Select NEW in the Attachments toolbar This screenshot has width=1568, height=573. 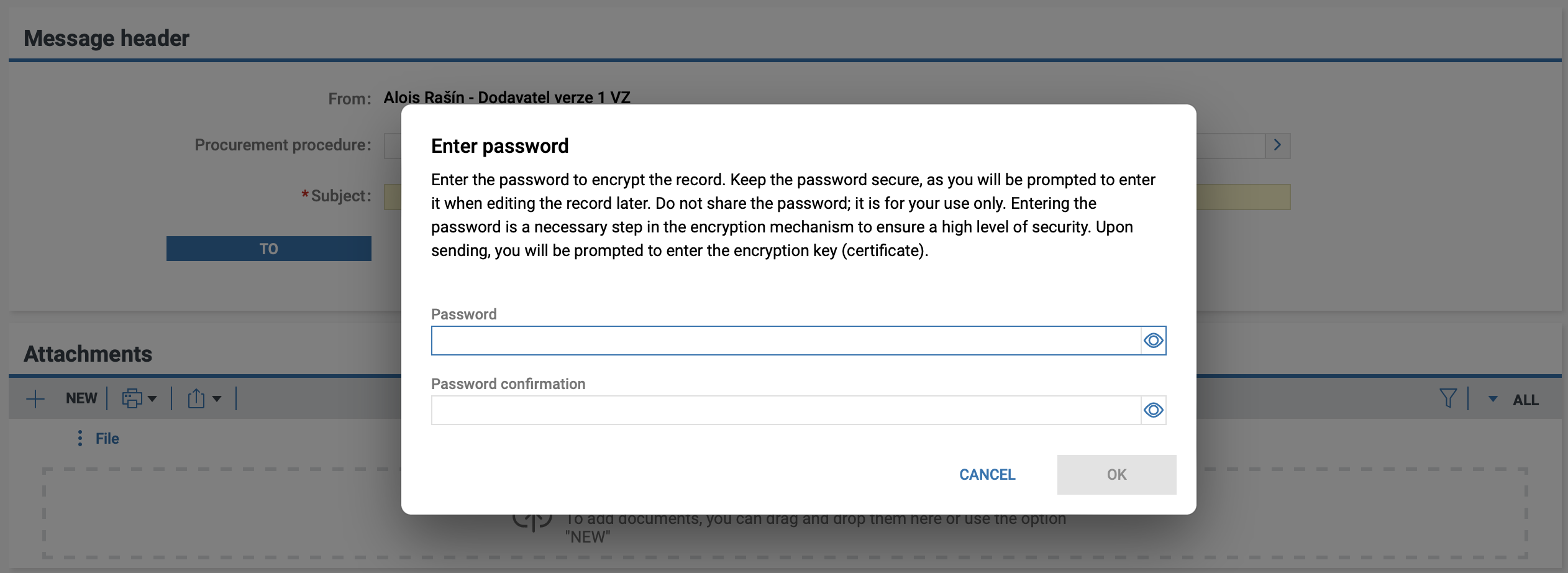click(81, 398)
